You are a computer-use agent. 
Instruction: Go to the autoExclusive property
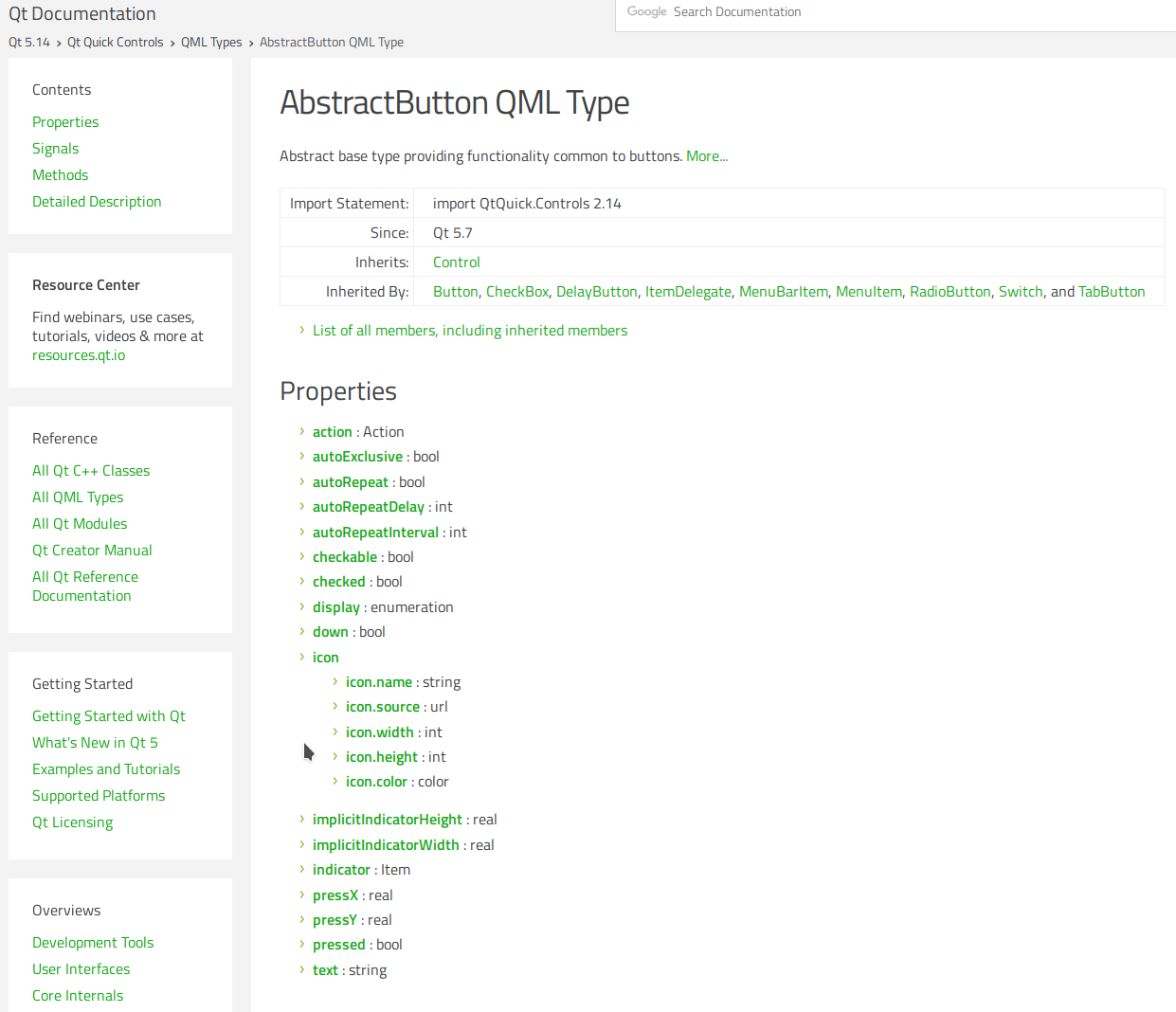tap(357, 457)
